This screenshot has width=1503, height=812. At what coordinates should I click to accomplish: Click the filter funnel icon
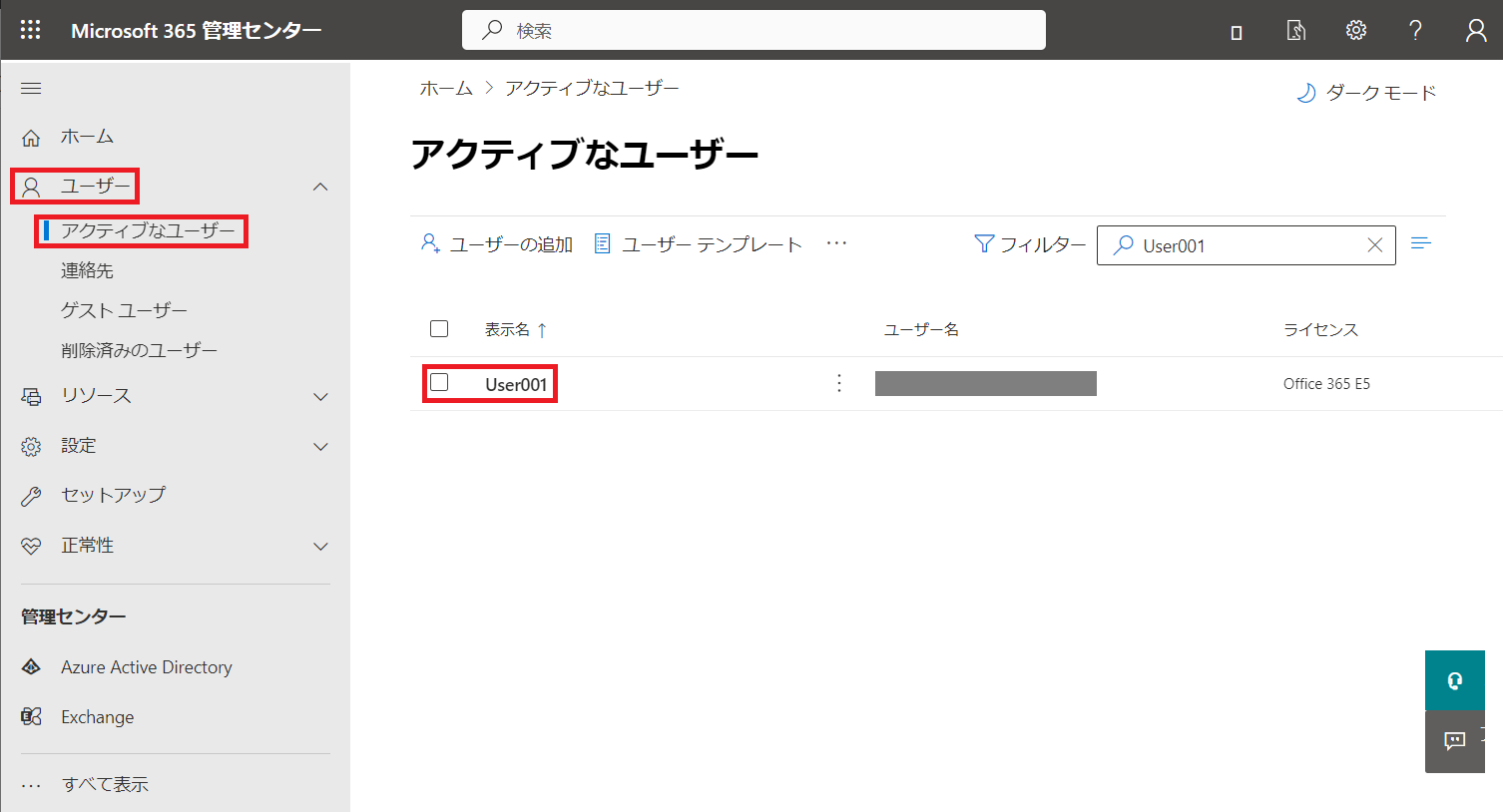(984, 243)
